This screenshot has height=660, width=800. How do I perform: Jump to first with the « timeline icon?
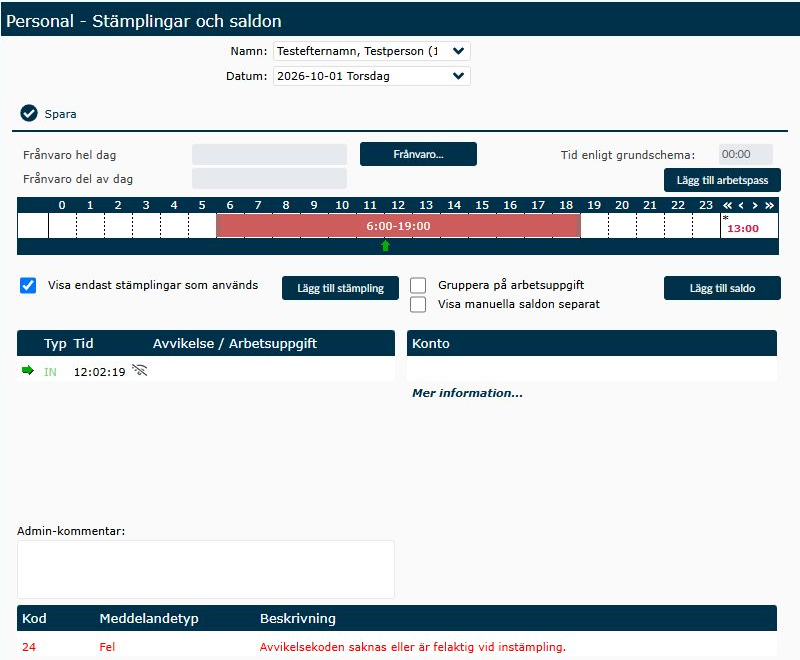pyautogui.click(x=727, y=205)
